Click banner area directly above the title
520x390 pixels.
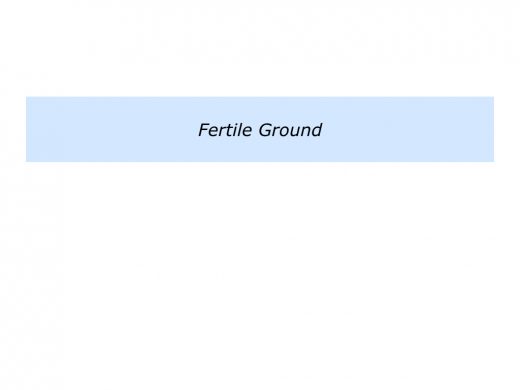pyautogui.click(x=260, y=109)
